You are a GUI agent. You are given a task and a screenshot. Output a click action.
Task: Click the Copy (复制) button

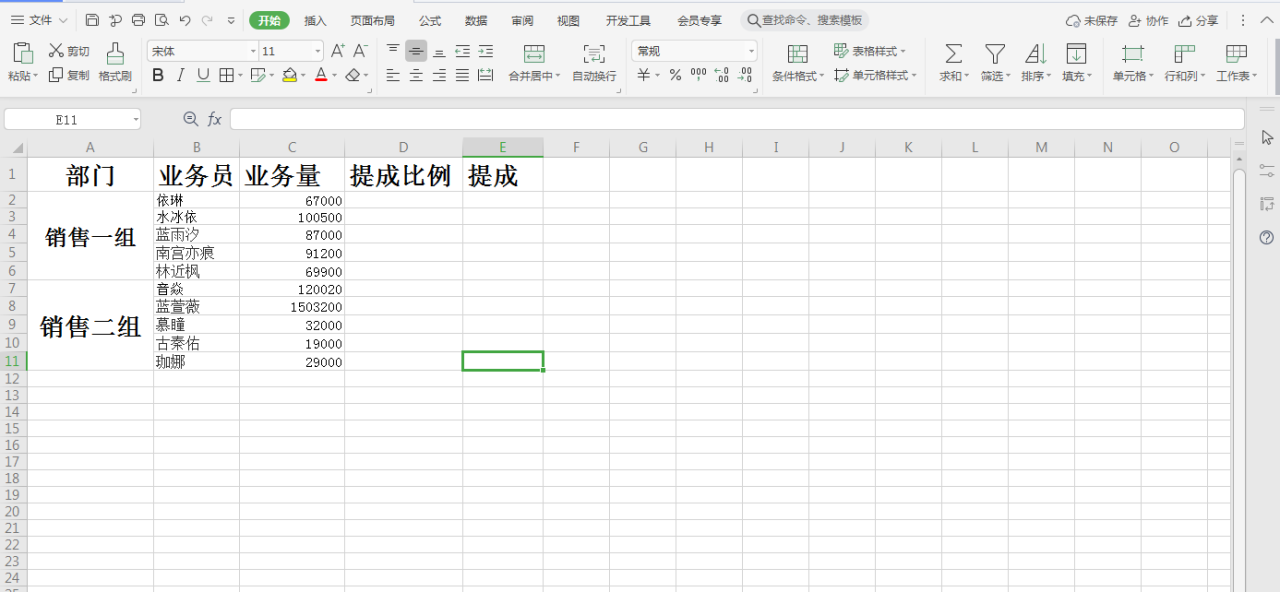(x=69, y=75)
